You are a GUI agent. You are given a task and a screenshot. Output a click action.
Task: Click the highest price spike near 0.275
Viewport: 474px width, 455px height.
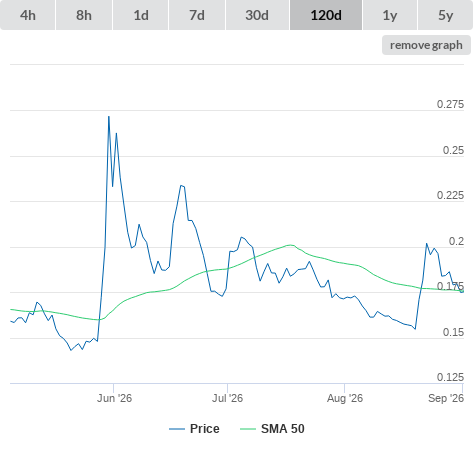tap(109, 117)
